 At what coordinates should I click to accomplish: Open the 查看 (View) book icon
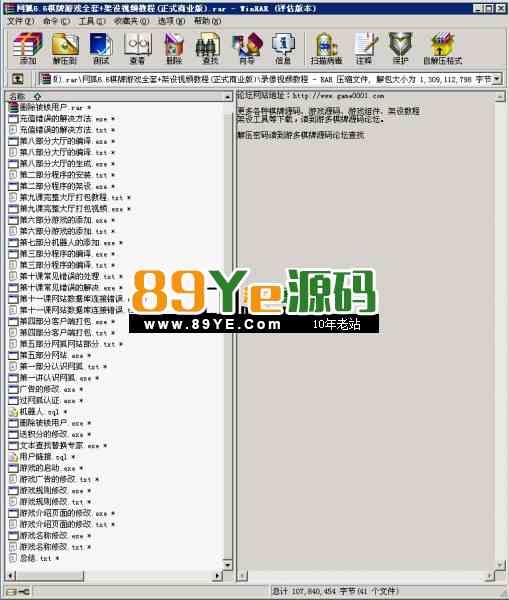tap(137, 48)
